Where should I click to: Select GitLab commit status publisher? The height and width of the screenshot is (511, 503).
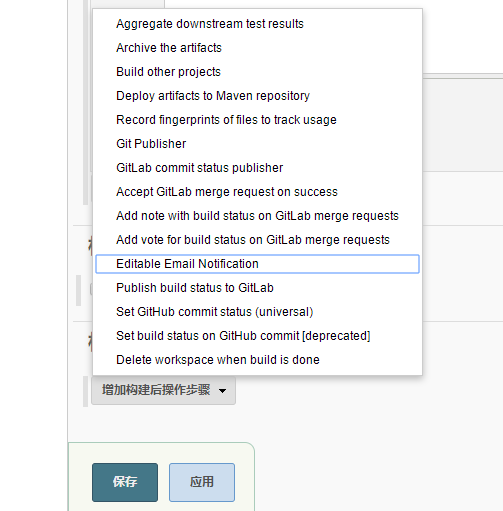pos(257,168)
